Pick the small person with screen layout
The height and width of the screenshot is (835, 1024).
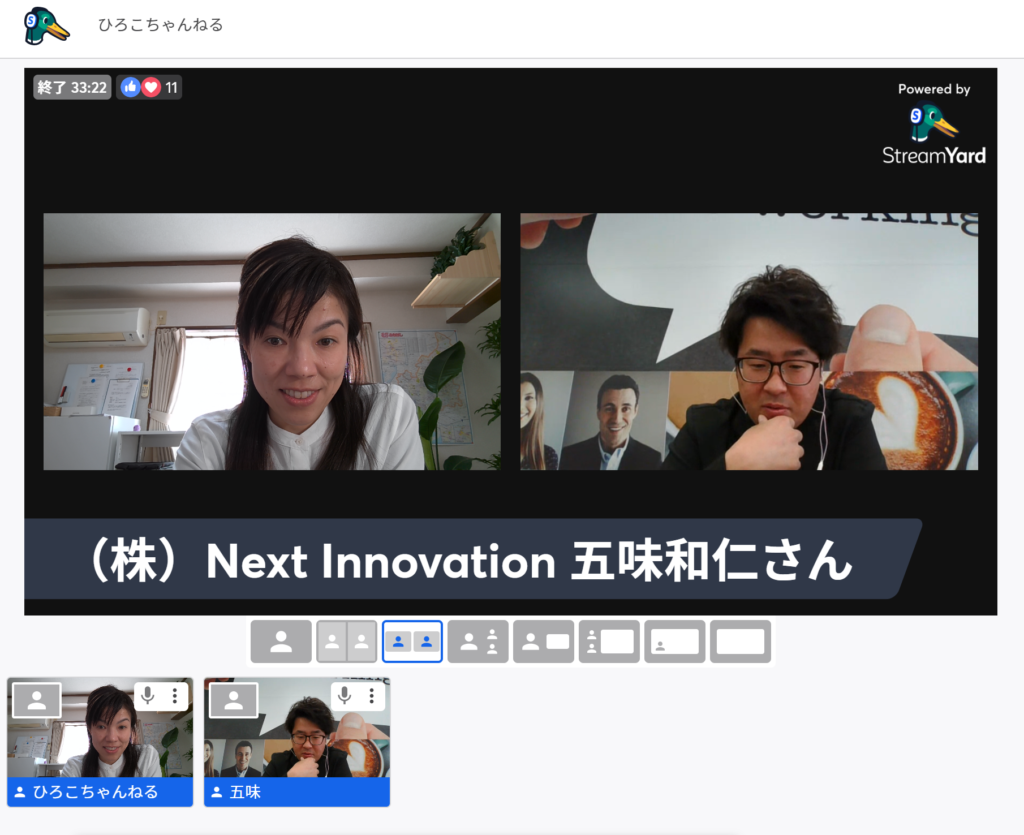point(543,642)
